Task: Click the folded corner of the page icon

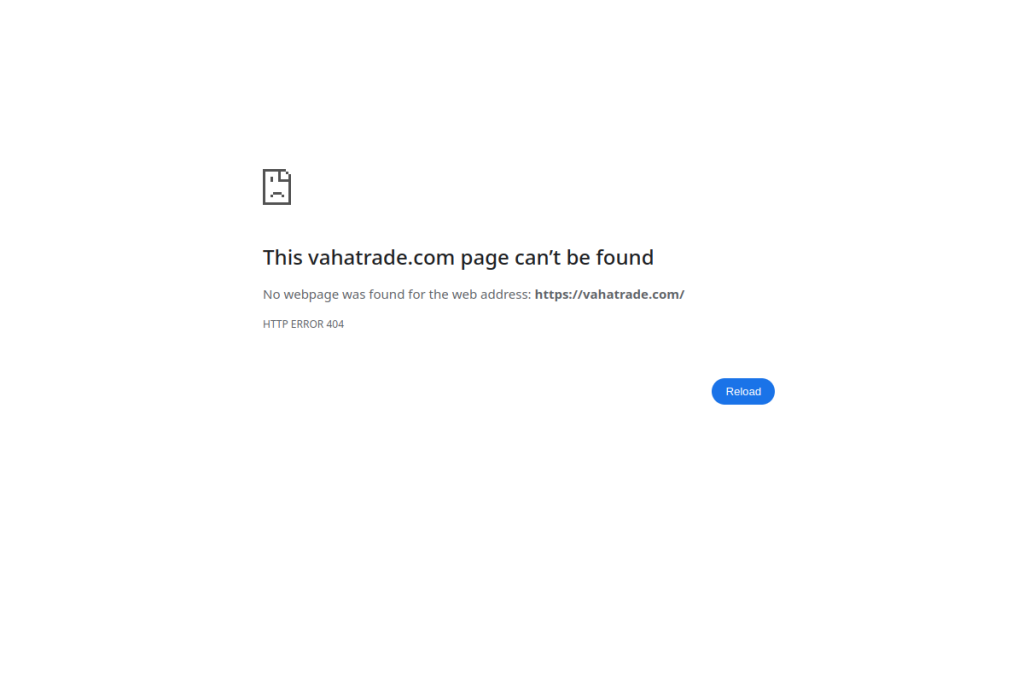Action: (x=285, y=174)
